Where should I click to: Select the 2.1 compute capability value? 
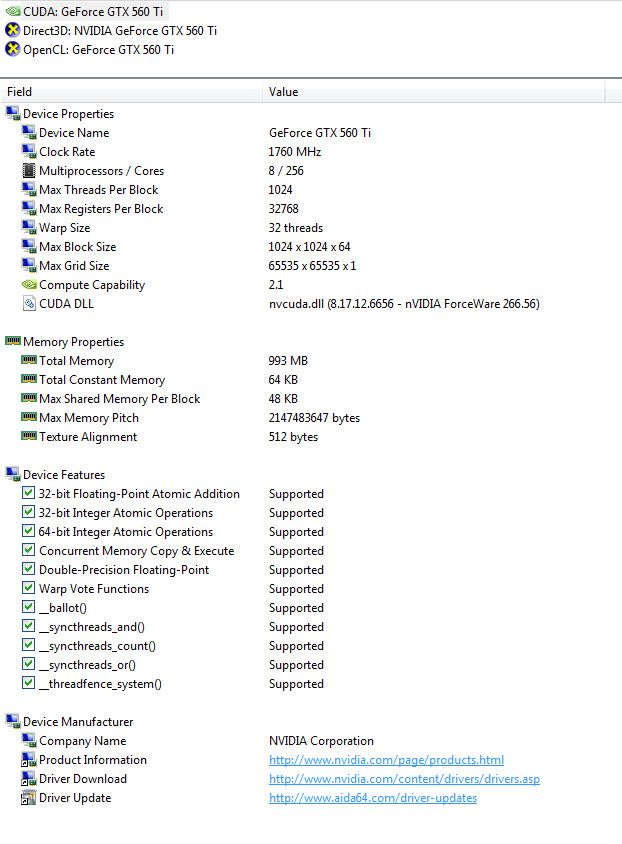[276, 284]
